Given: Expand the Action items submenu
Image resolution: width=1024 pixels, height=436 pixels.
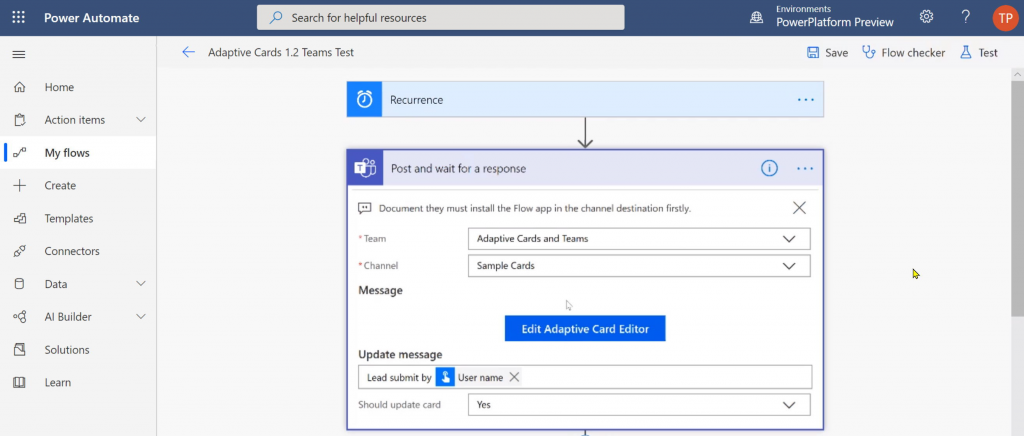Looking at the screenshot, I should click(x=140, y=120).
